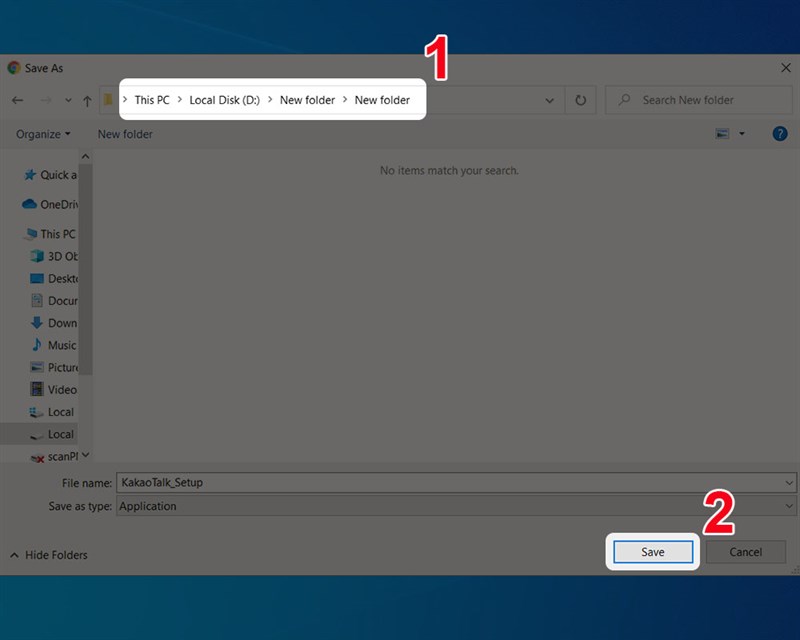Image resolution: width=800 pixels, height=640 pixels.
Task: Select the Music folder in the sidebar
Action: pyautogui.click(x=54, y=345)
